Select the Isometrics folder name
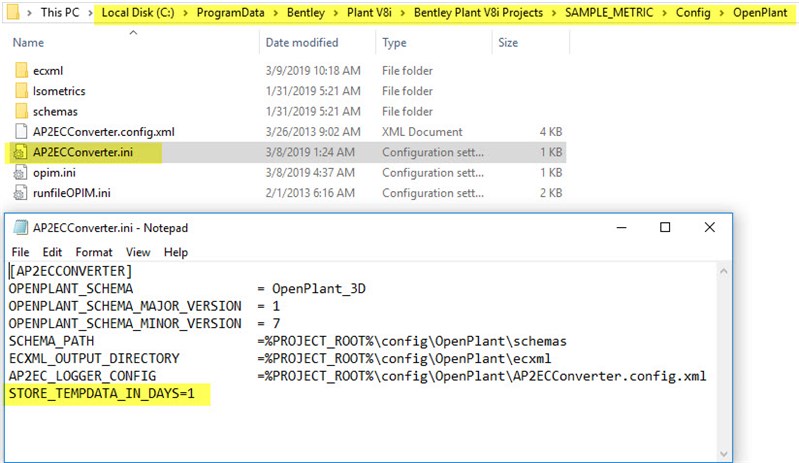Screen dimensions: 799x463 pos(59,91)
